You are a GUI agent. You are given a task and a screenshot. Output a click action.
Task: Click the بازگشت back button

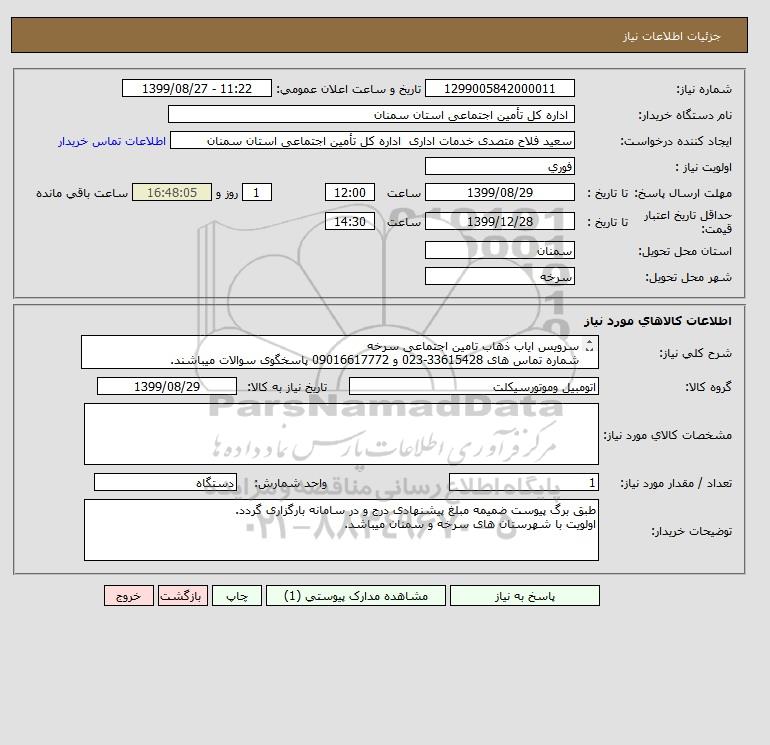tap(183, 596)
